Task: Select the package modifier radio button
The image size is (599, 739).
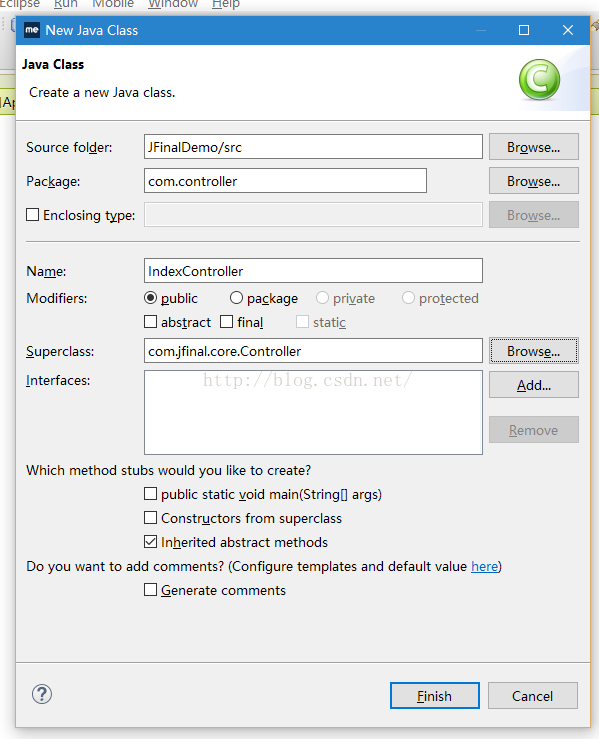Action: coord(236,298)
